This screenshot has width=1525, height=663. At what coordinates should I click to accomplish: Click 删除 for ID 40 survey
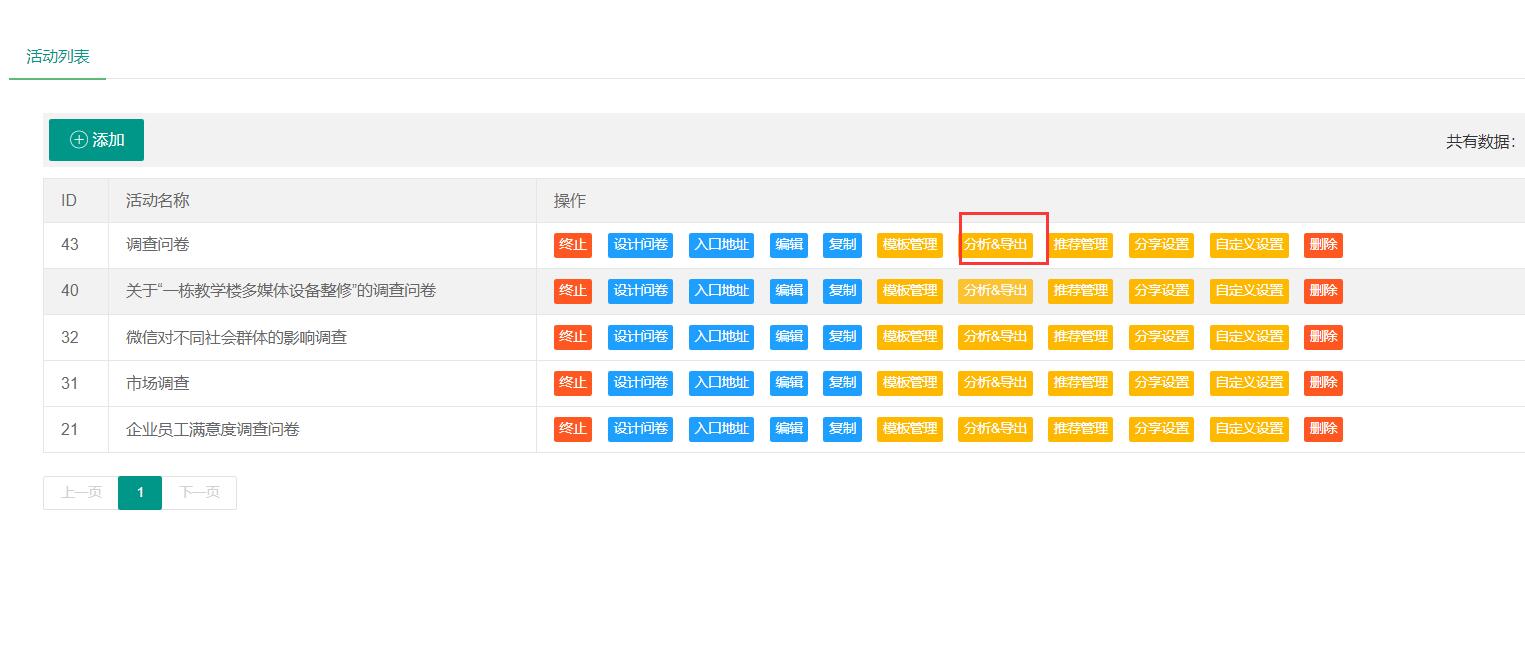click(1323, 291)
